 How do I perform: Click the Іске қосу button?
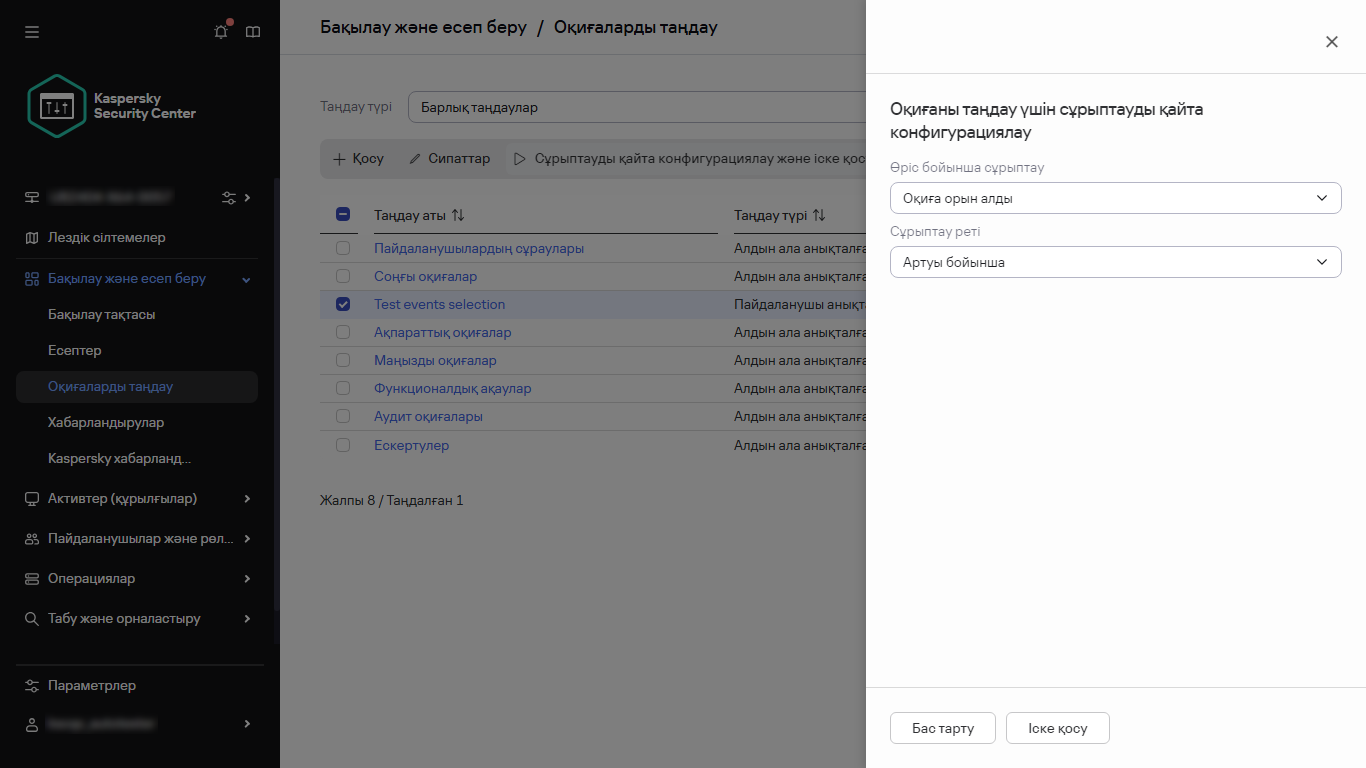(x=1057, y=728)
